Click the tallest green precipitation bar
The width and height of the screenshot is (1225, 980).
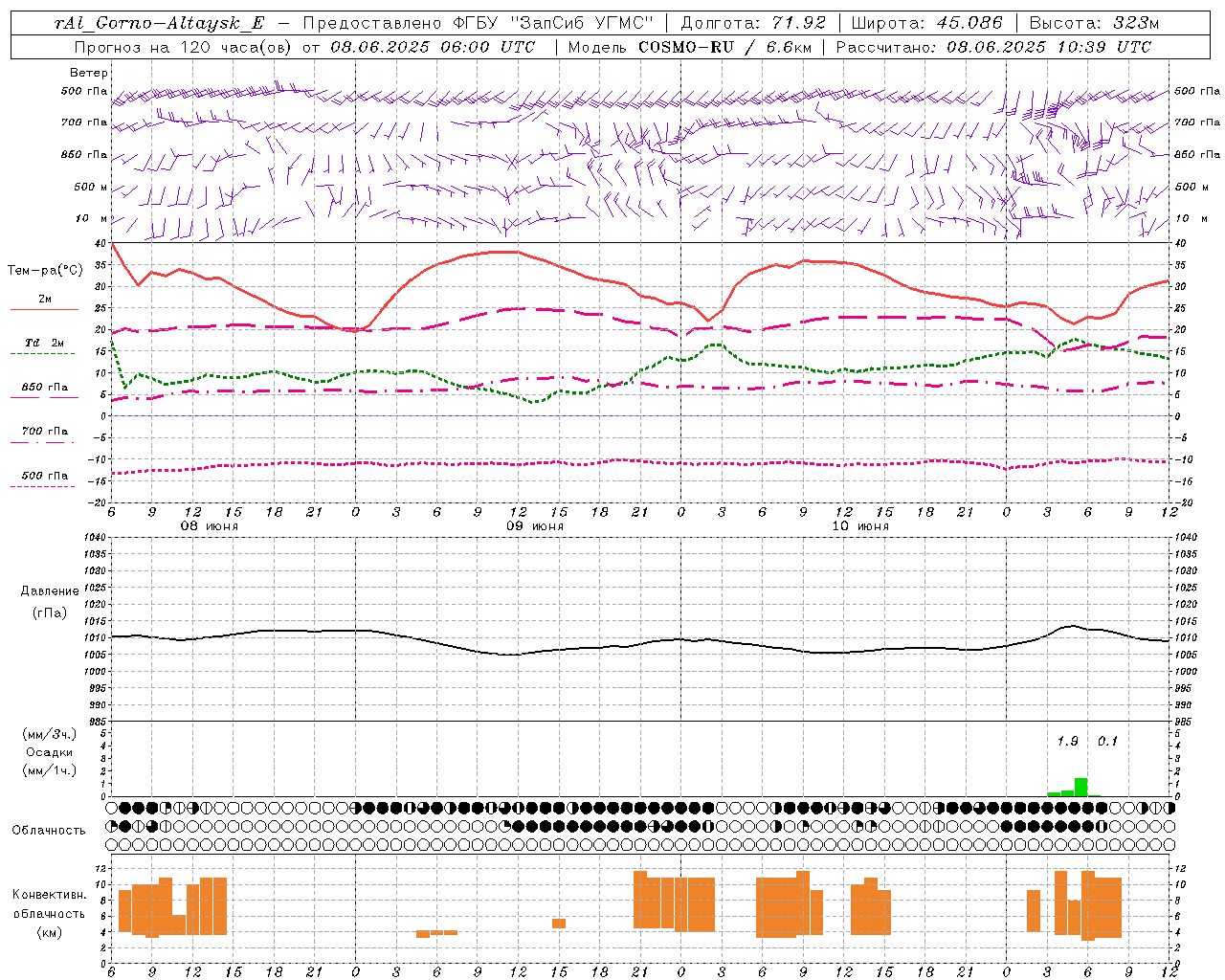click(1080, 787)
